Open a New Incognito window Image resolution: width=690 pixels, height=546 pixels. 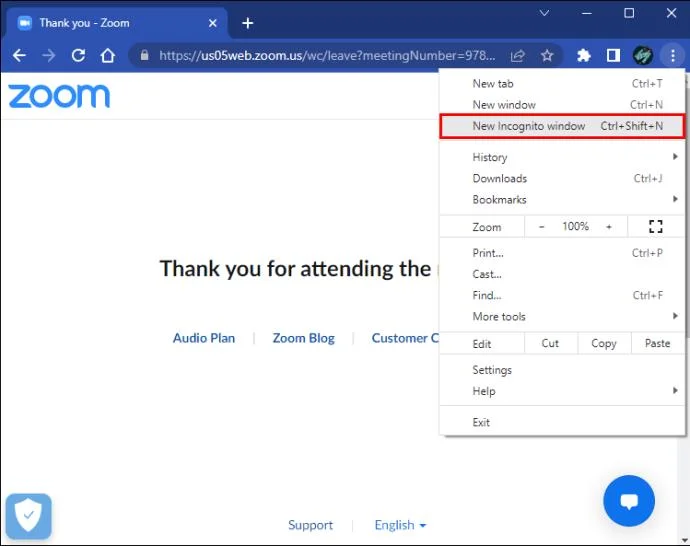point(562,126)
